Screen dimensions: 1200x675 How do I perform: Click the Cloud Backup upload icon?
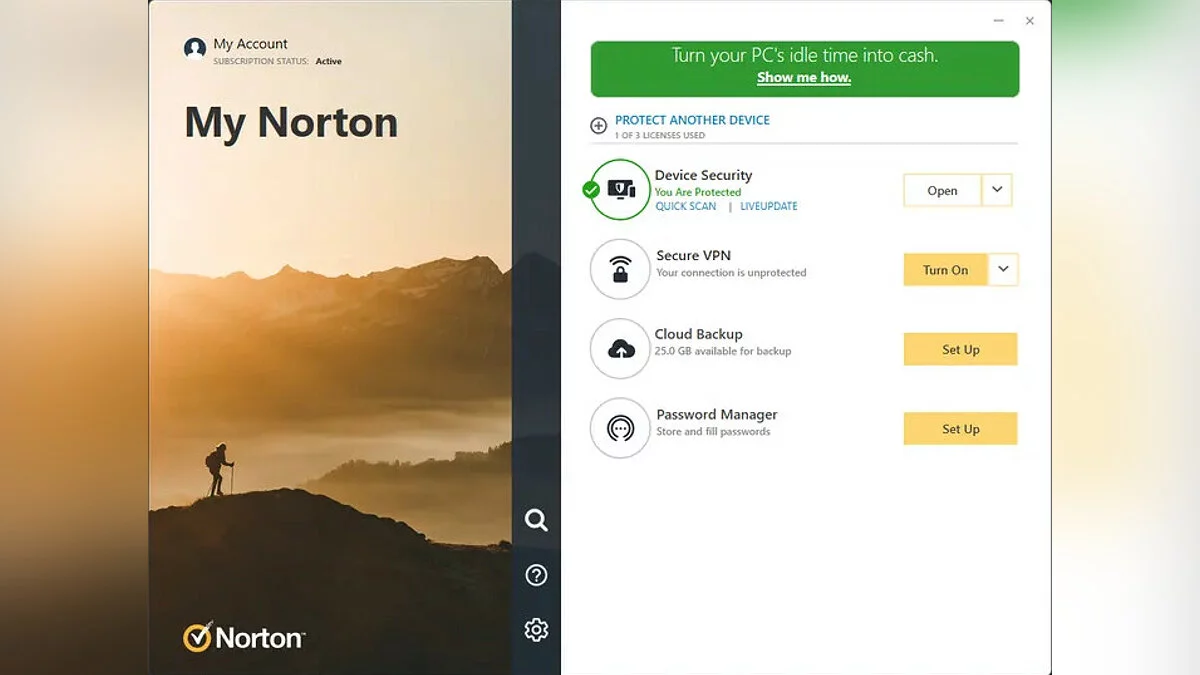pyautogui.click(x=620, y=349)
